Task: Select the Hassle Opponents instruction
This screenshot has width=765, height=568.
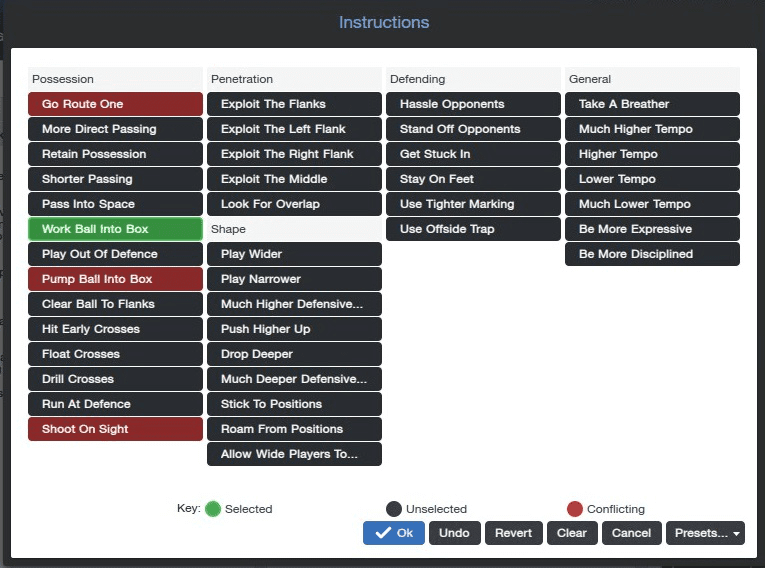Action: point(473,104)
